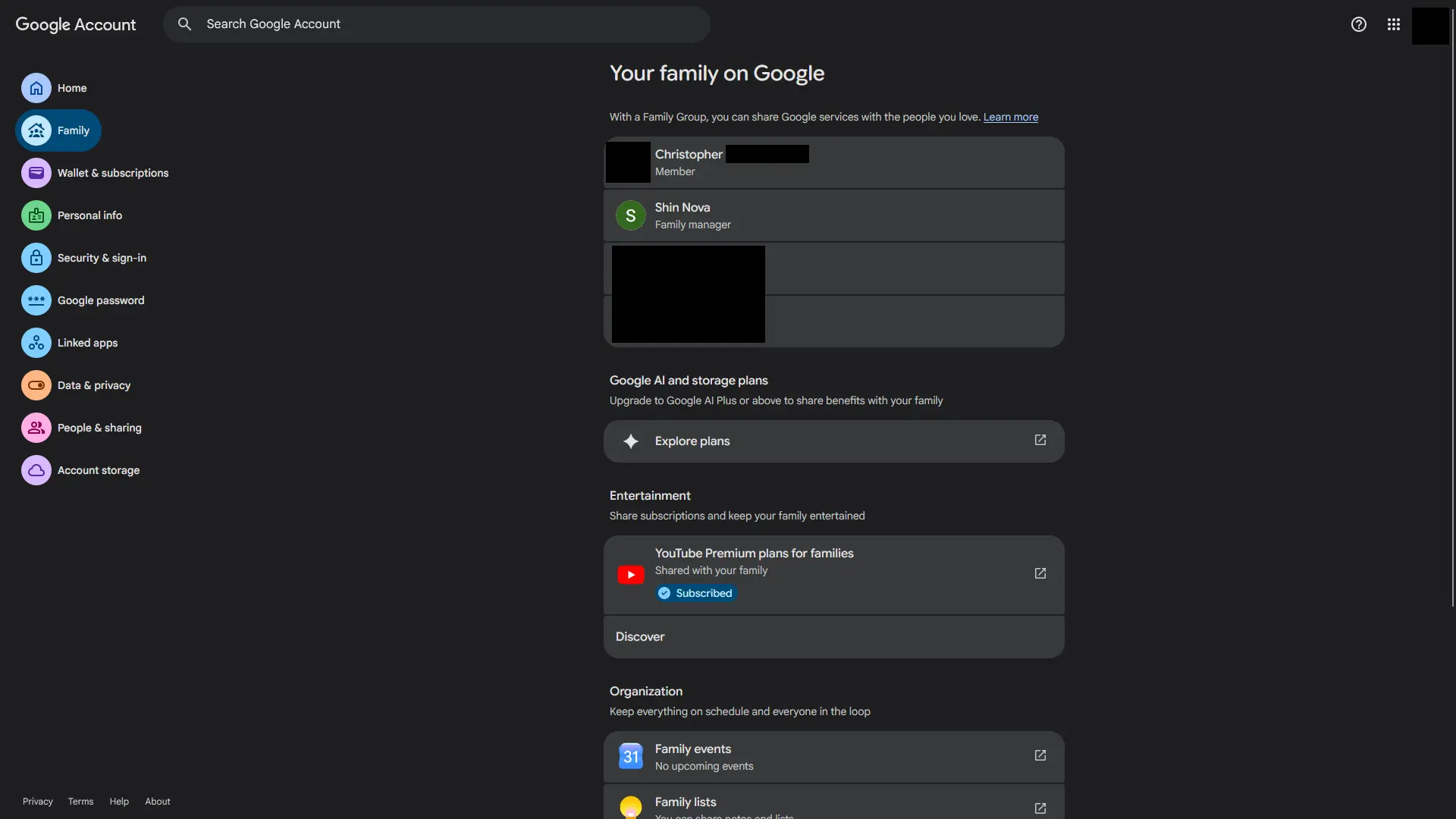The width and height of the screenshot is (1456, 819).
Task: Click the Wallet & subscriptions card icon
Action: (36, 173)
